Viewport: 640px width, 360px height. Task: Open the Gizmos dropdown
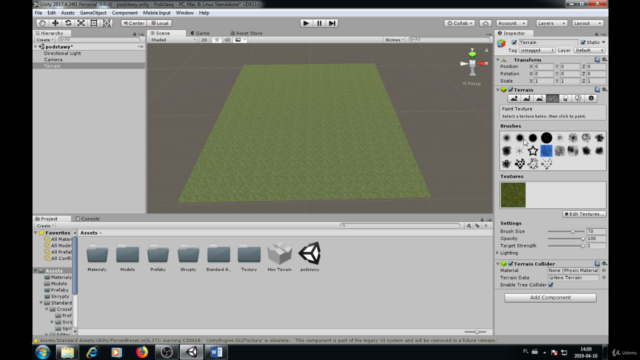(394, 40)
